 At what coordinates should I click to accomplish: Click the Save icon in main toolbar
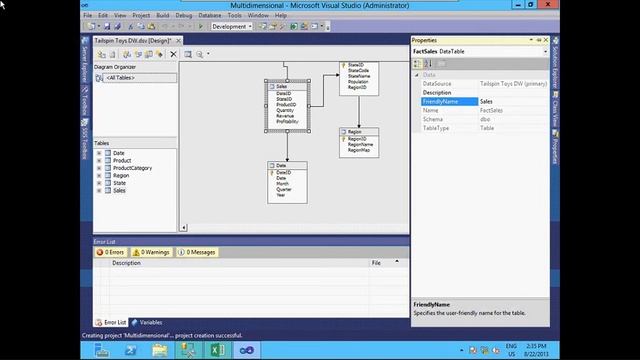click(107, 27)
